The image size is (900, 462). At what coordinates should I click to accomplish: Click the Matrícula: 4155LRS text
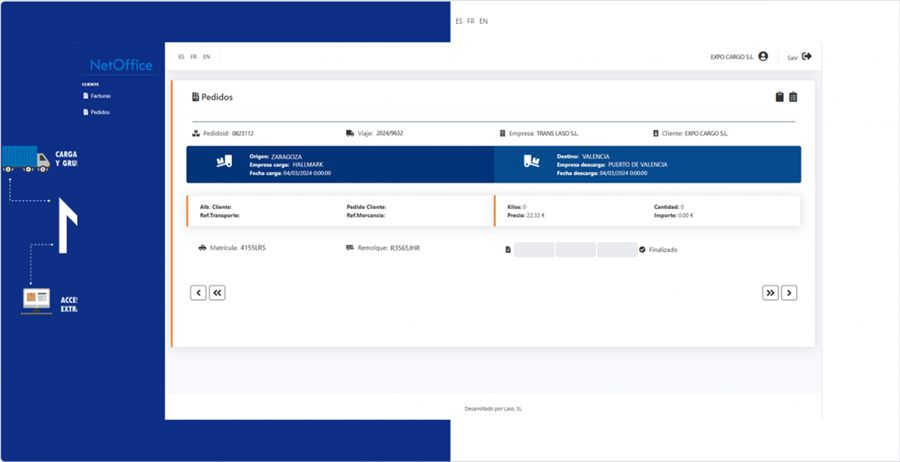(238, 248)
